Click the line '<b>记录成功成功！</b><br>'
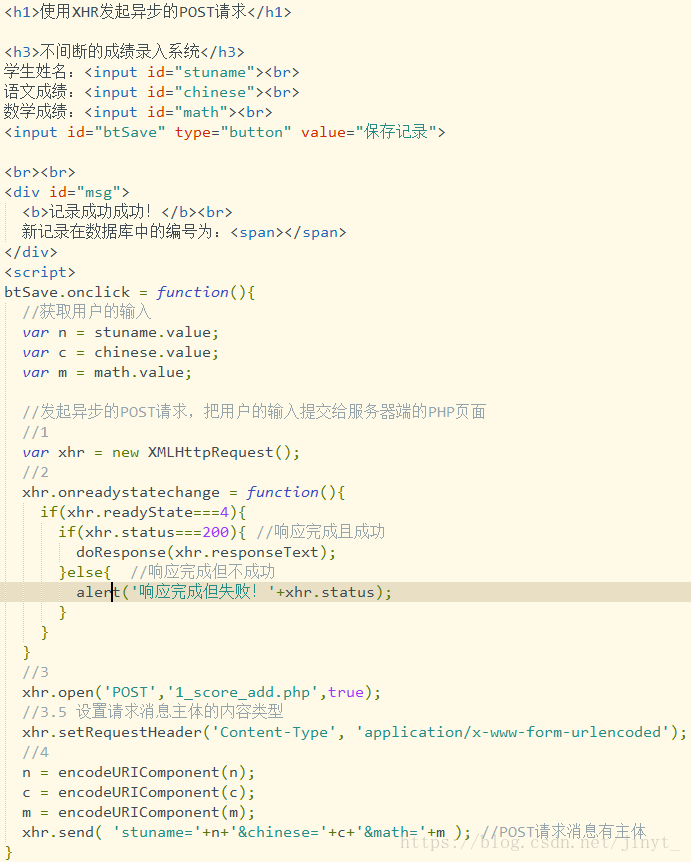This screenshot has width=691, height=862. [127, 212]
